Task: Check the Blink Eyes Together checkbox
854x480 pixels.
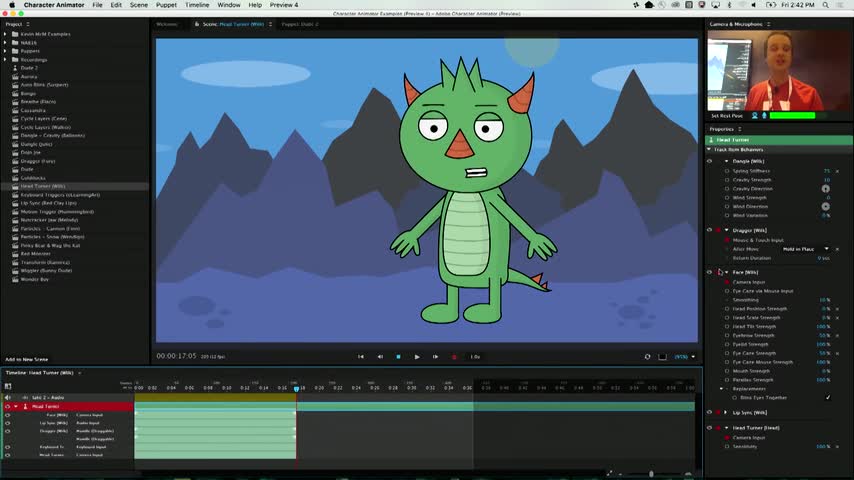Action: tap(828, 398)
